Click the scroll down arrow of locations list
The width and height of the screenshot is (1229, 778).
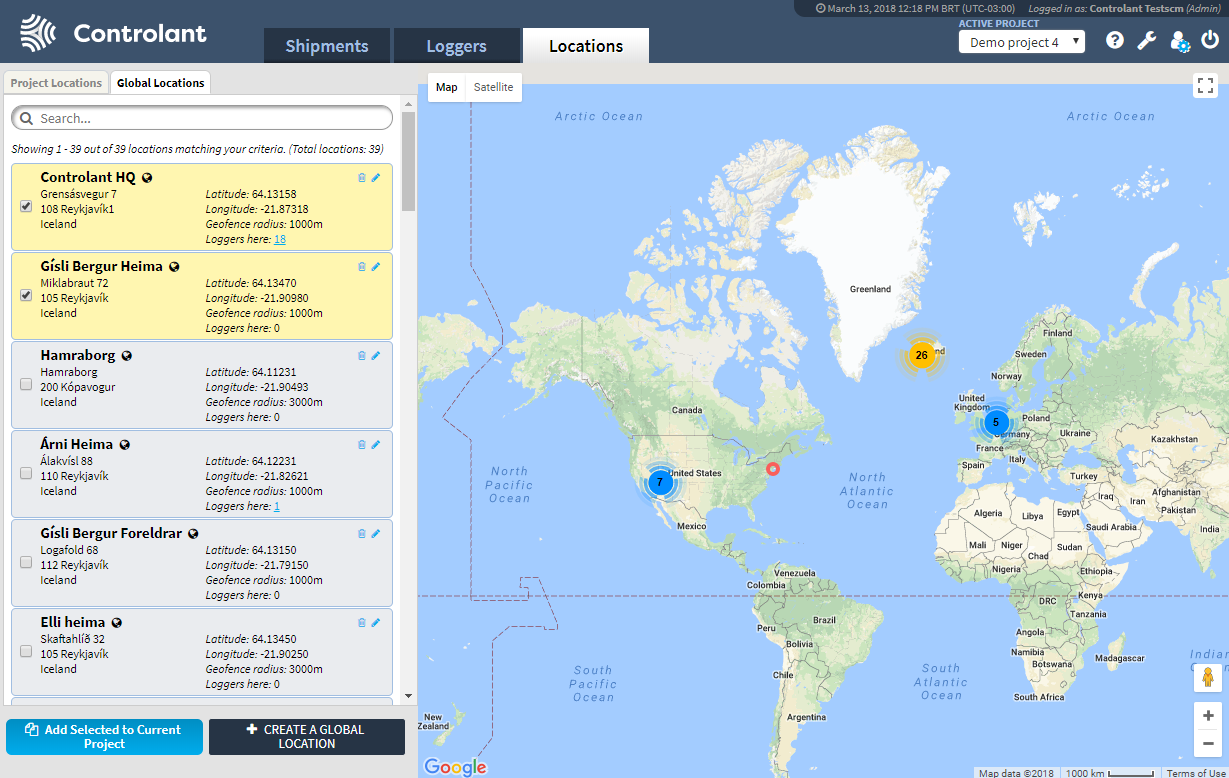click(x=409, y=696)
